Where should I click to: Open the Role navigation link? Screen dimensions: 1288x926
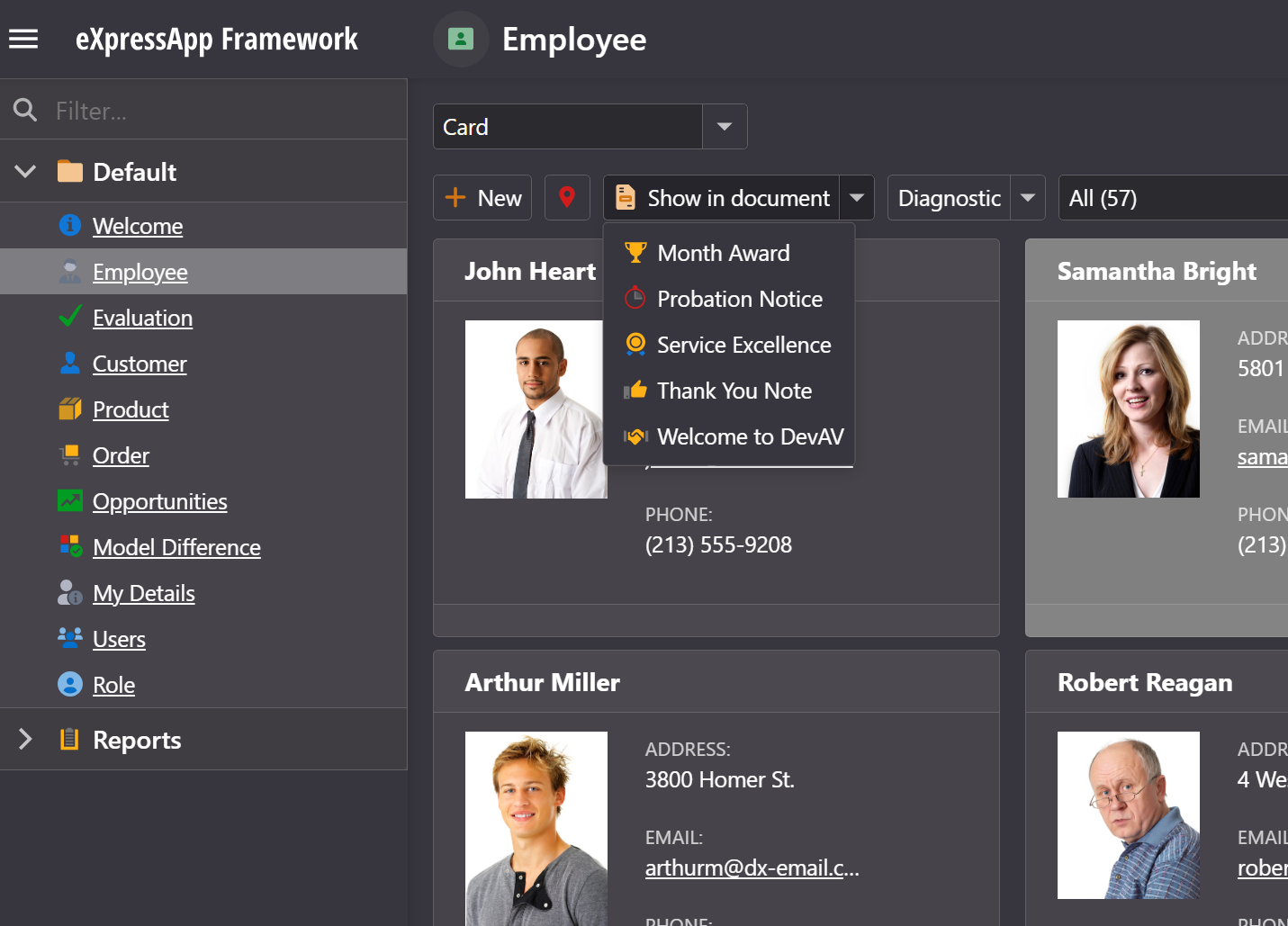click(x=113, y=685)
